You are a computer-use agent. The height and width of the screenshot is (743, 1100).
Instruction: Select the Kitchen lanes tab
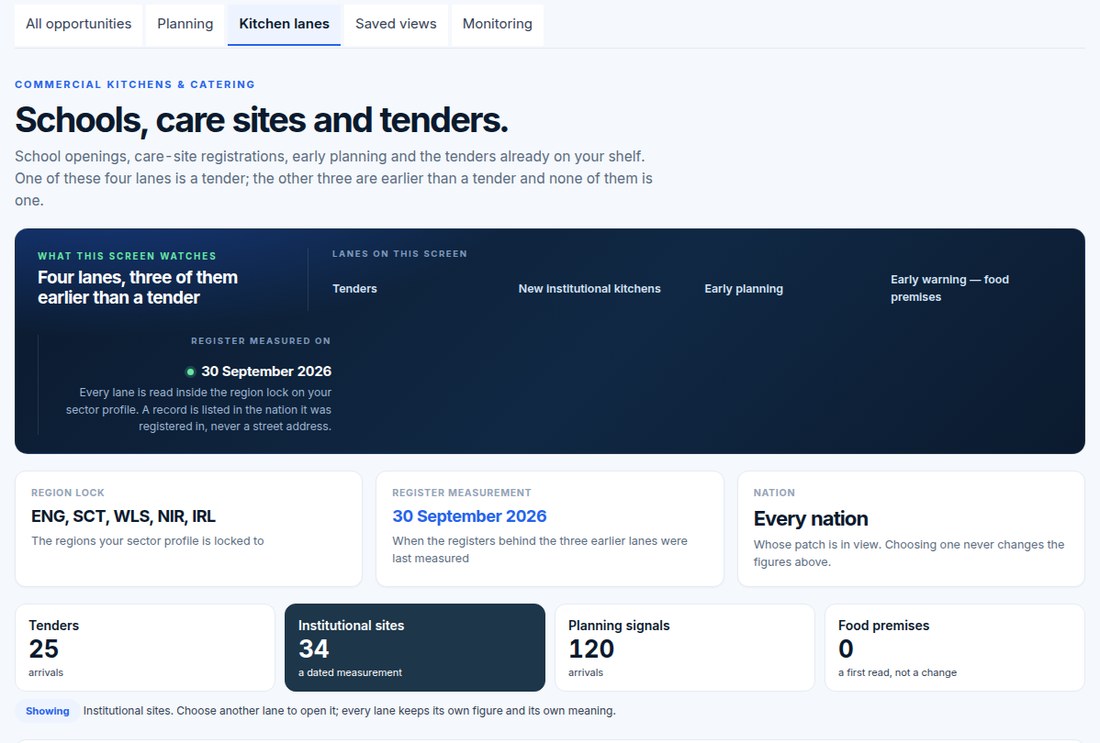tap(284, 25)
